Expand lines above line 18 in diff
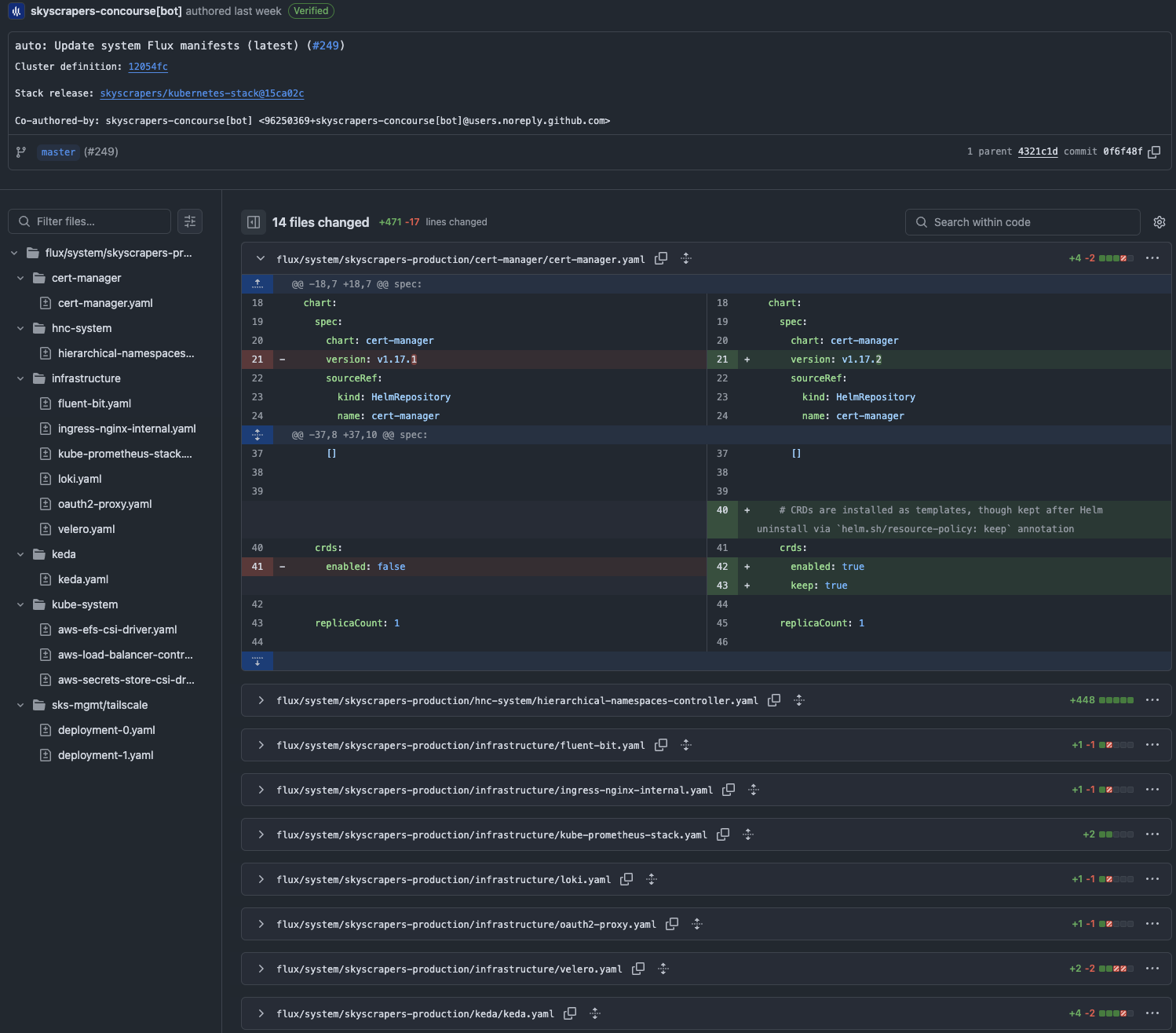 click(x=257, y=284)
